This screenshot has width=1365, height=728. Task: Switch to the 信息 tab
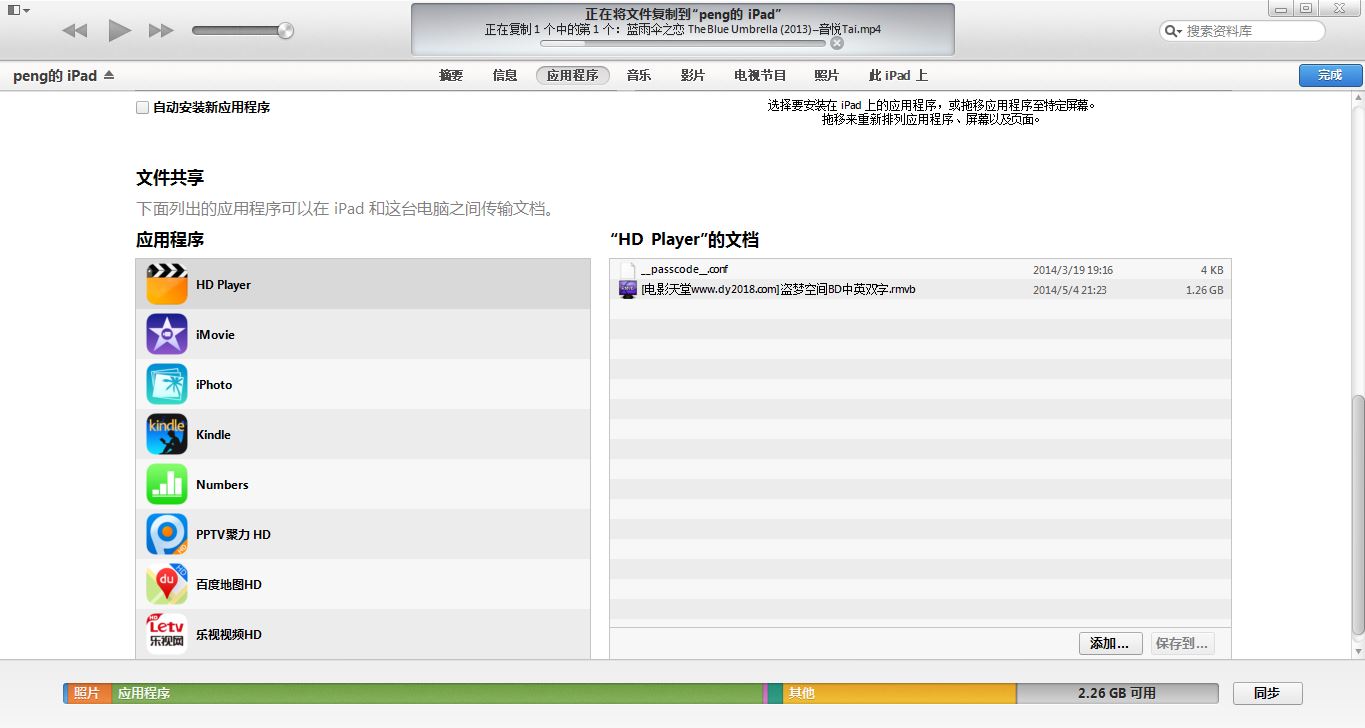tap(505, 75)
